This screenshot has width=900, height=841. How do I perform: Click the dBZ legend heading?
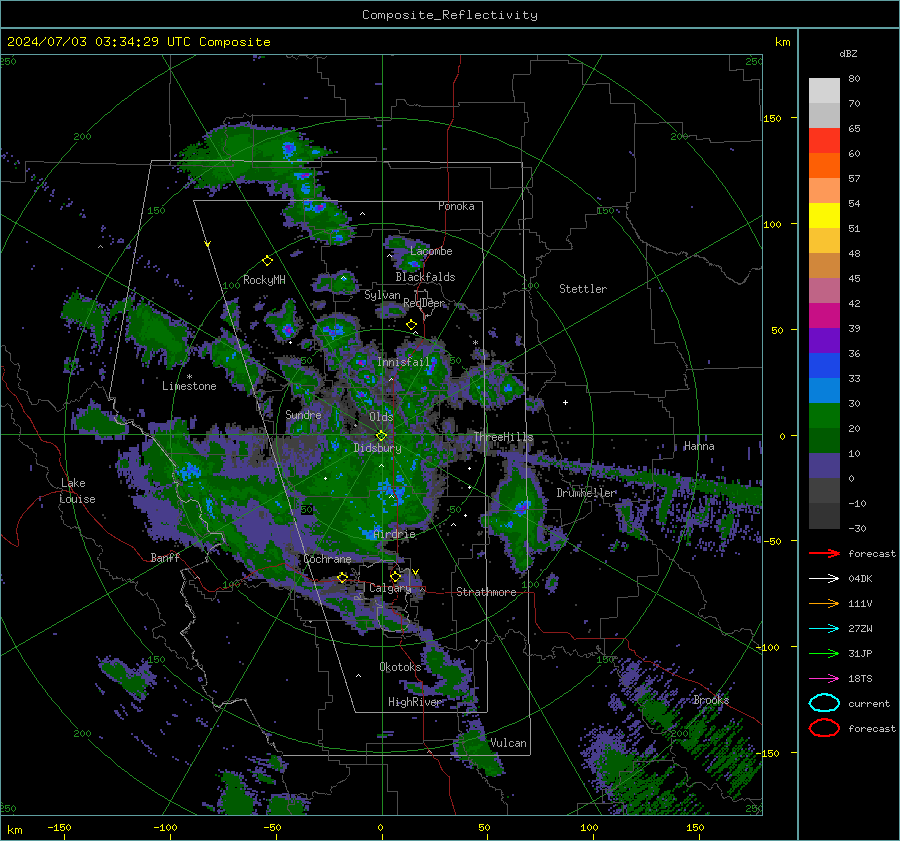pyautogui.click(x=848, y=54)
